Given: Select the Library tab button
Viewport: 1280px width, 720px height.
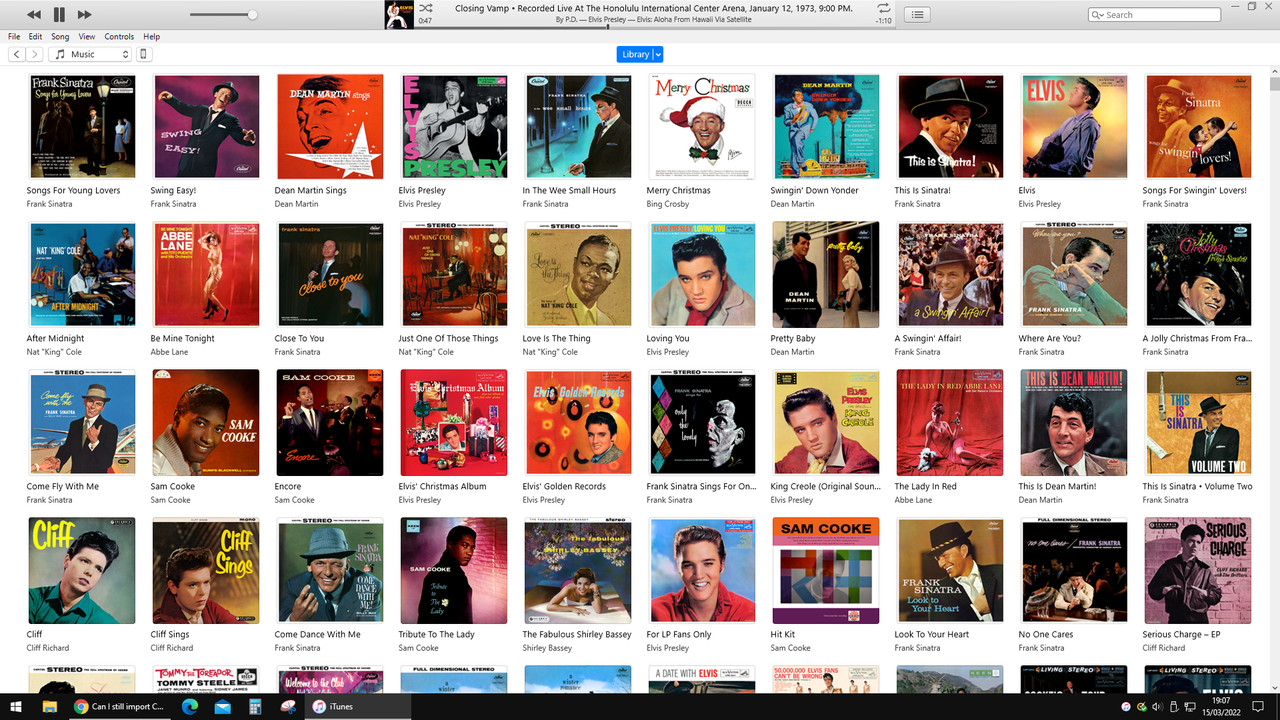Looking at the screenshot, I should pyautogui.click(x=635, y=54).
